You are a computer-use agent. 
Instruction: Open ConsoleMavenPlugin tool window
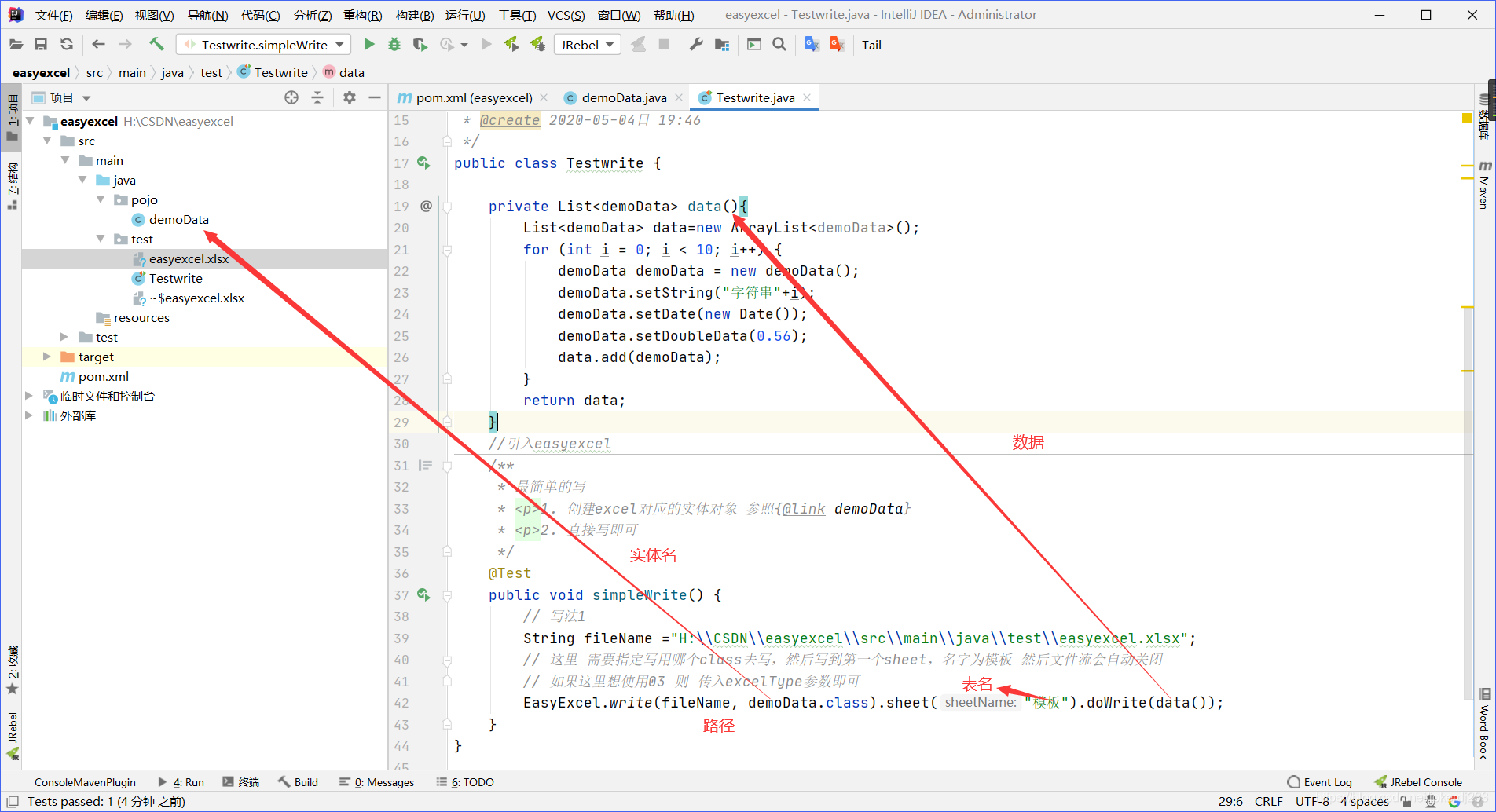(x=85, y=782)
